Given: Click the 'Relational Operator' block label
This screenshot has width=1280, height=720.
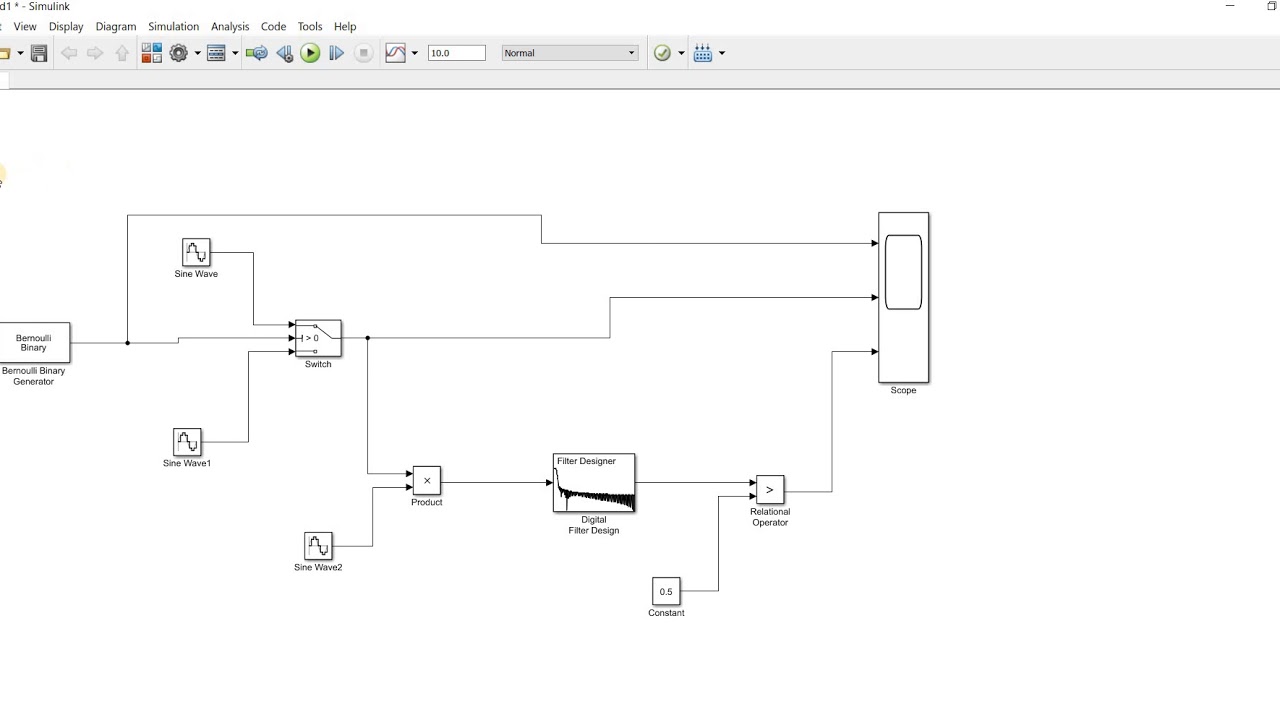Looking at the screenshot, I should click(770, 517).
